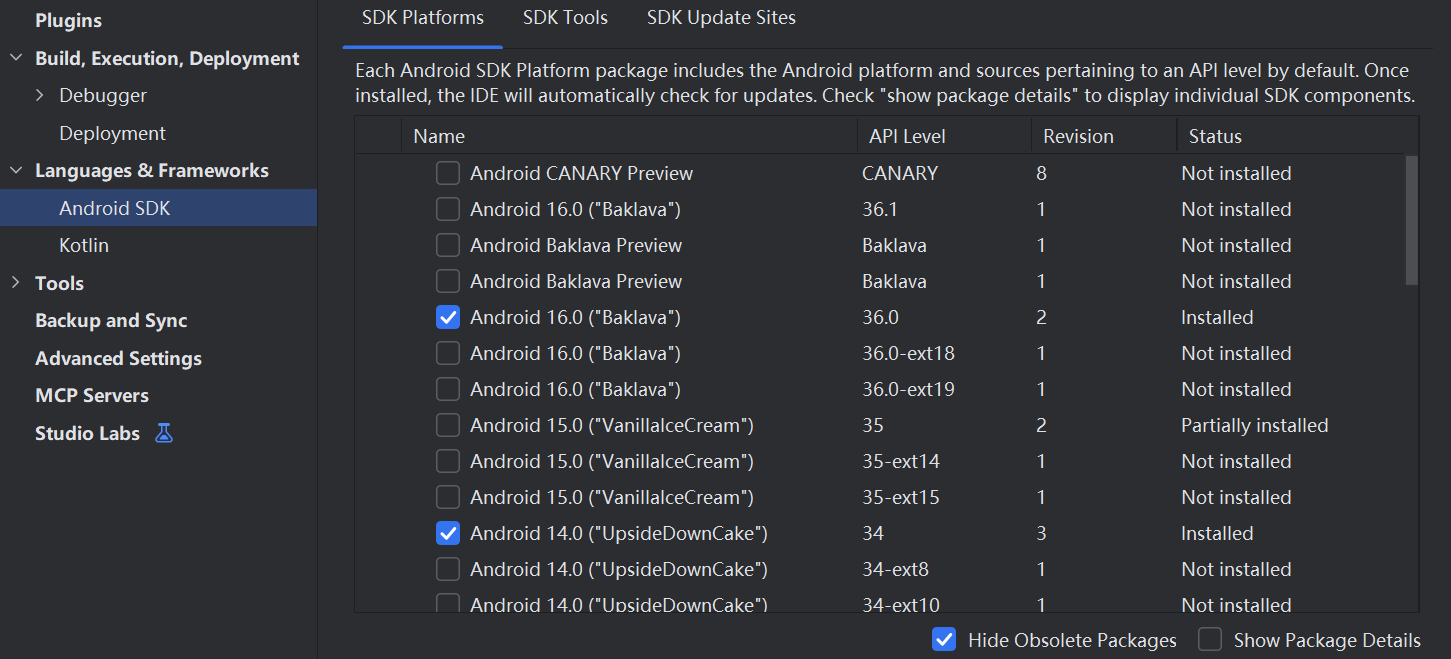Open the SDK Update Sites tab
Image resolution: width=1451 pixels, height=659 pixels.
pos(721,18)
